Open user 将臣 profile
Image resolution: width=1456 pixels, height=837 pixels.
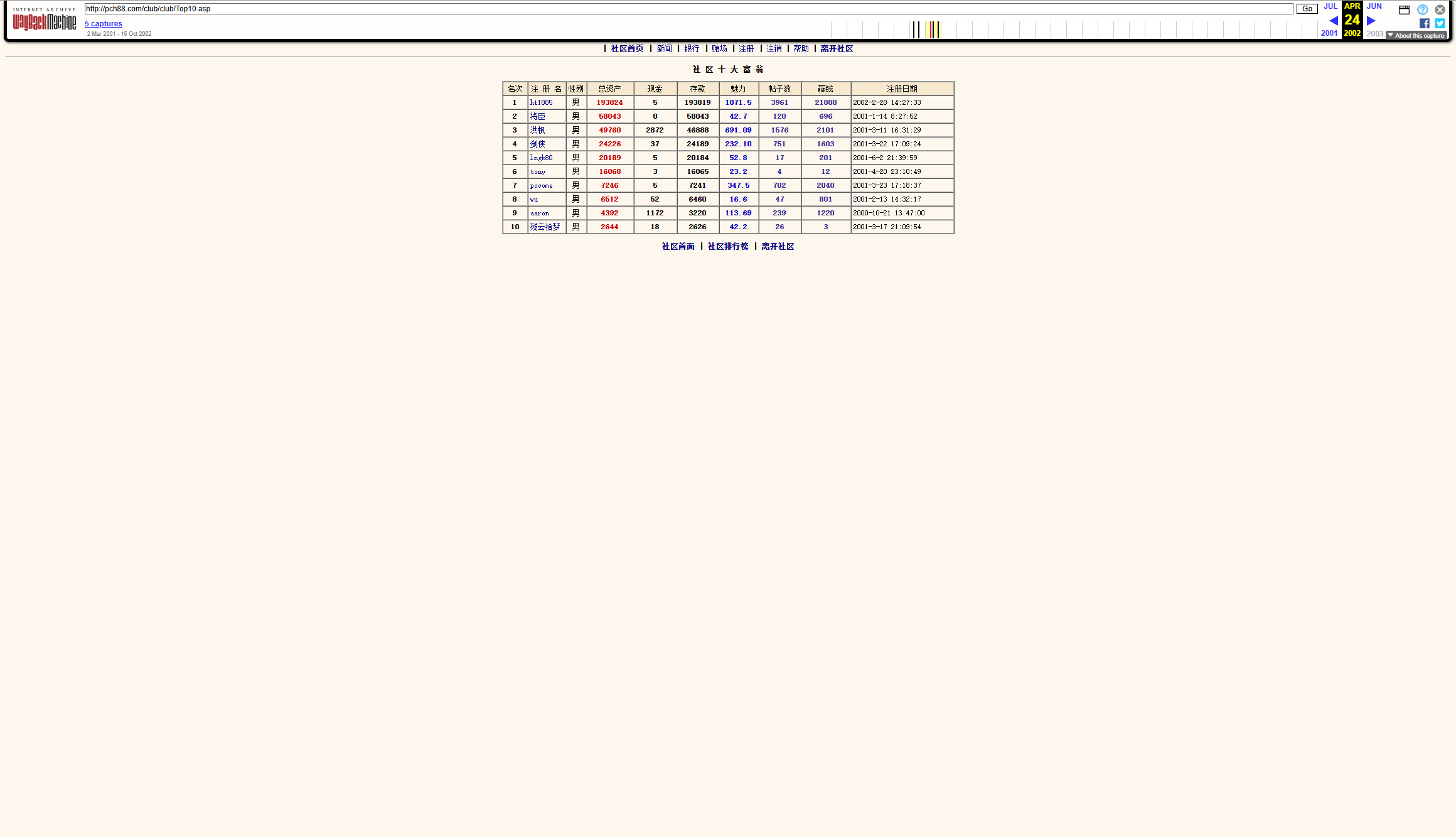(537, 116)
